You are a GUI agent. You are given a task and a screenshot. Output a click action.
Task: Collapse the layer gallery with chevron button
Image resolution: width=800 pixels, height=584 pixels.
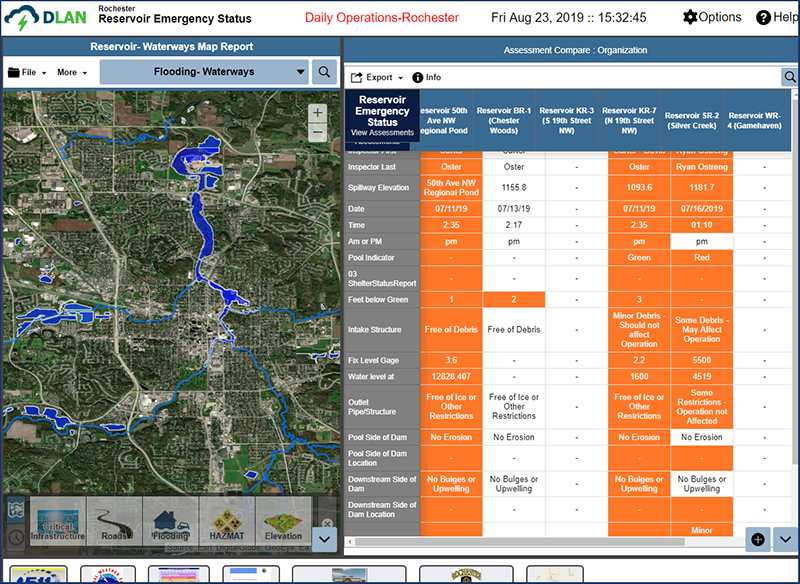[324, 538]
